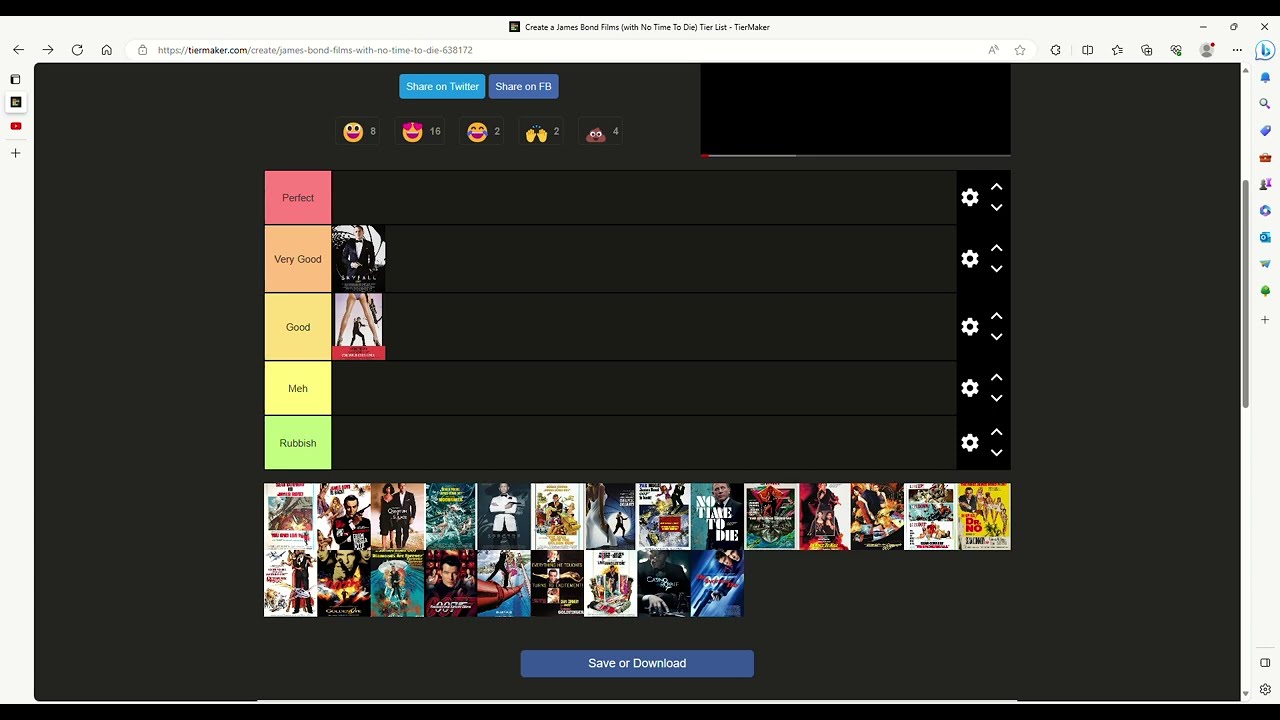1280x720 pixels.
Task: Open split screen icon
Action: pos(1088,50)
